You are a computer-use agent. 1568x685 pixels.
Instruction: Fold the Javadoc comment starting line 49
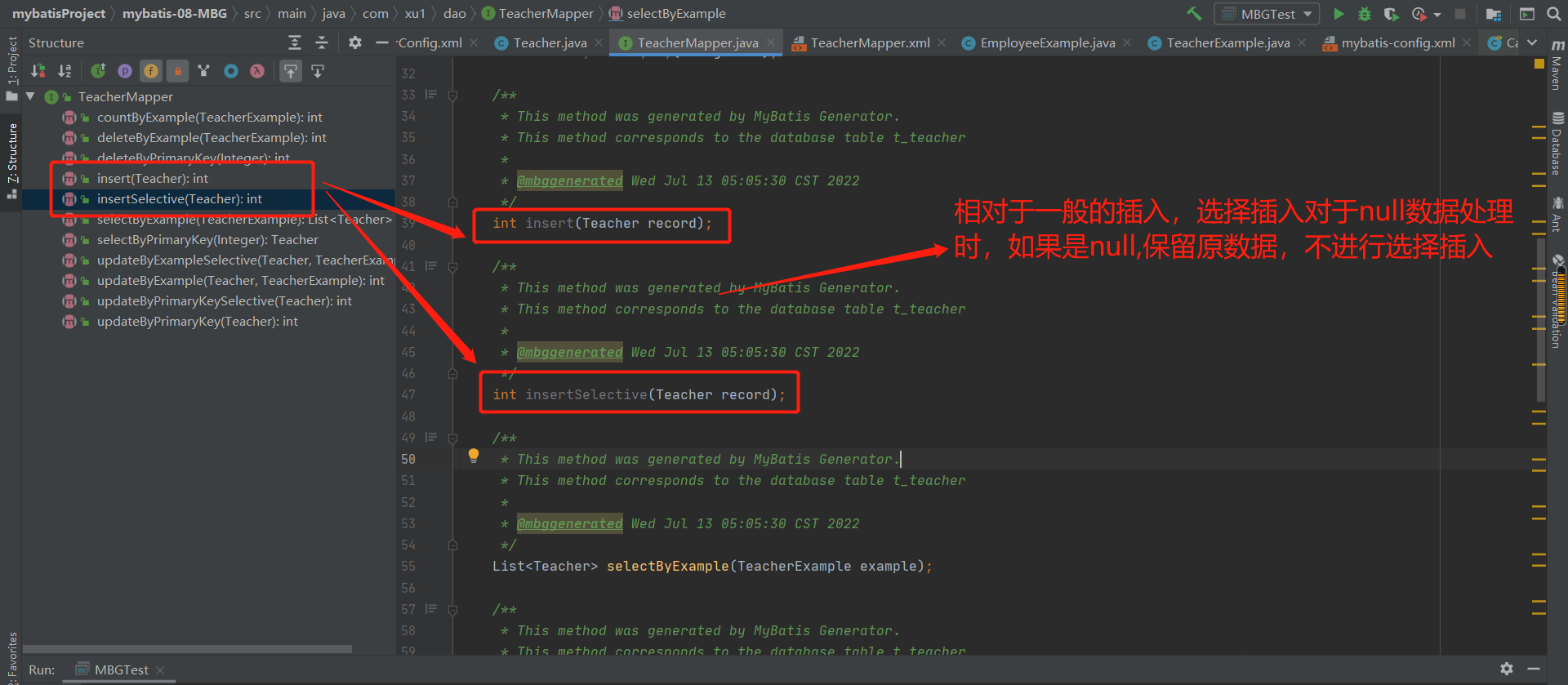(452, 438)
